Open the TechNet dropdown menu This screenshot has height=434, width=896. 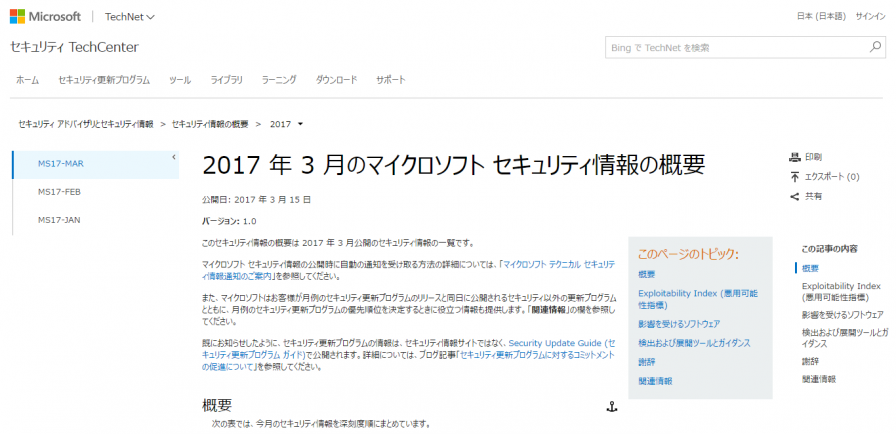pyautogui.click(x=130, y=17)
